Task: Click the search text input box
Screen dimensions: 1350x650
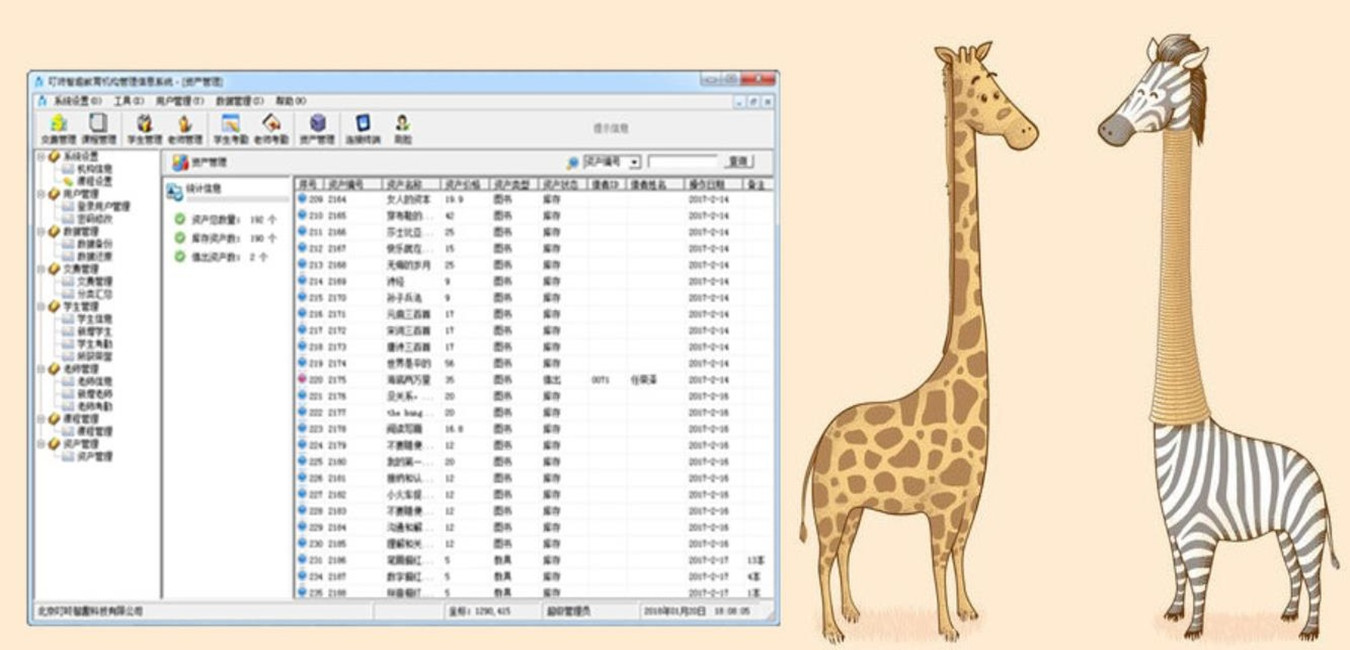Action: (683, 162)
